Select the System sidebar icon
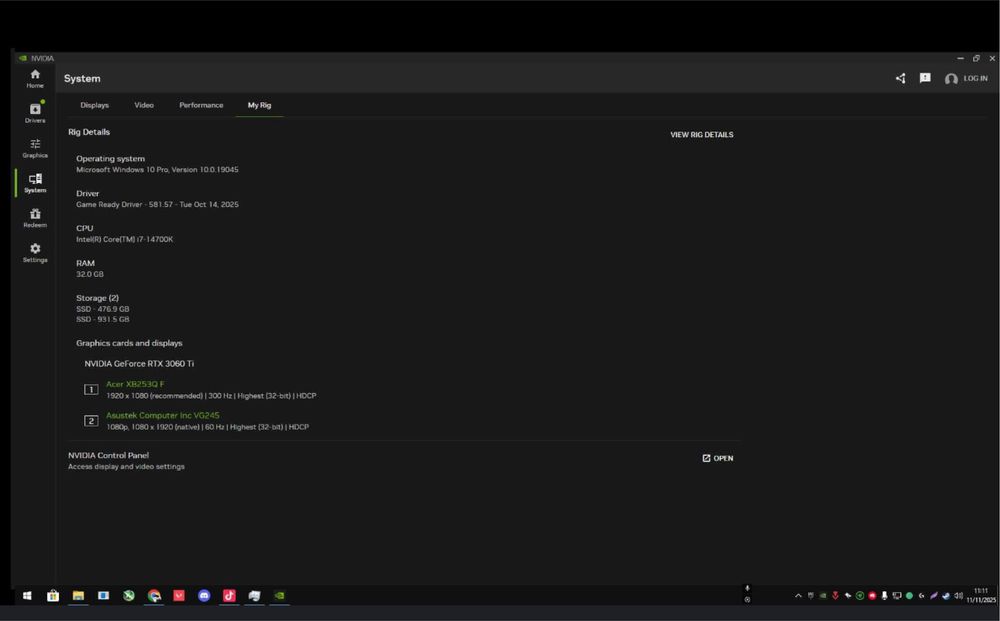Image resolution: width=1000 pixels, height=621 pixels. coord(35,183)
